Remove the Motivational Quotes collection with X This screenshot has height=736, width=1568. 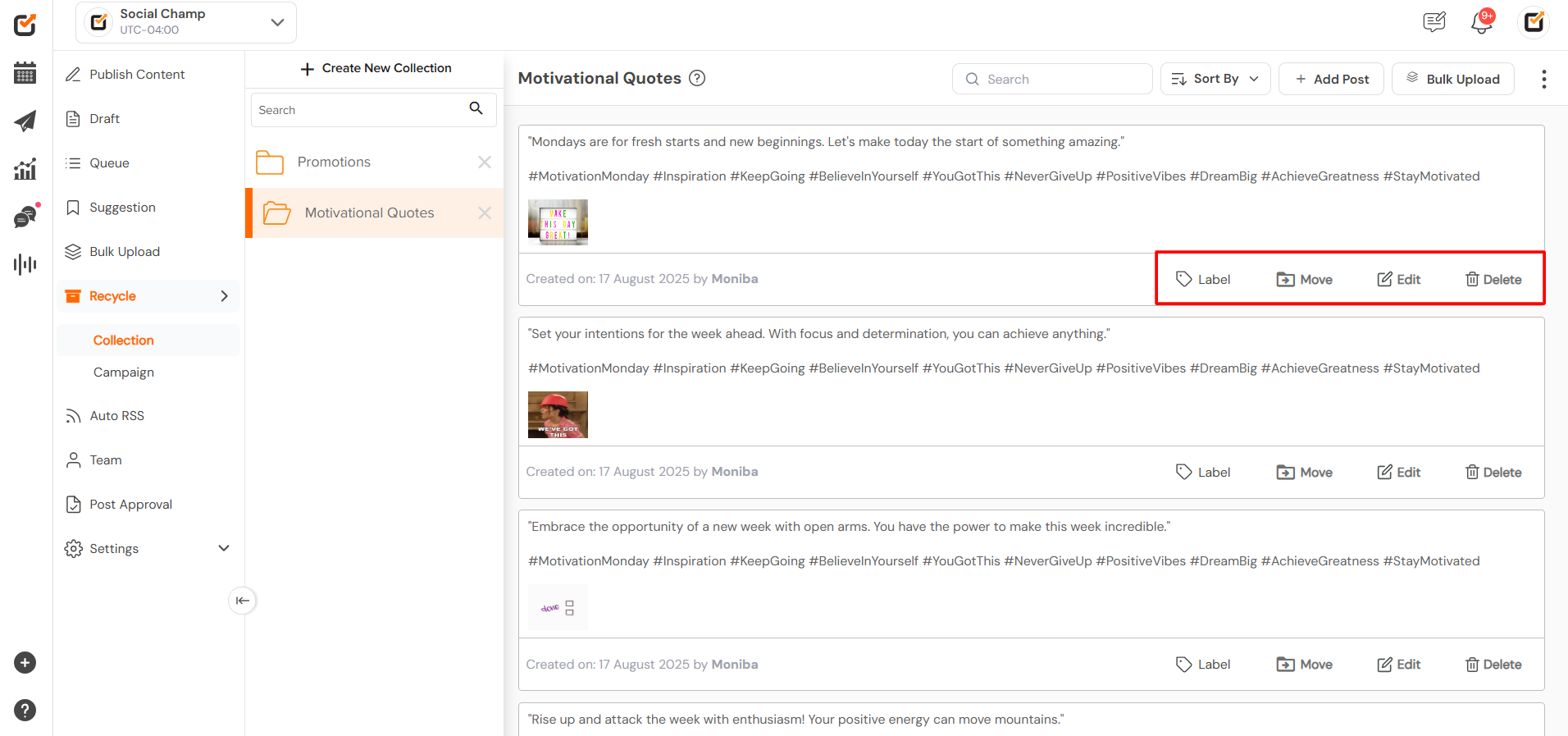(x=485, y=213)
